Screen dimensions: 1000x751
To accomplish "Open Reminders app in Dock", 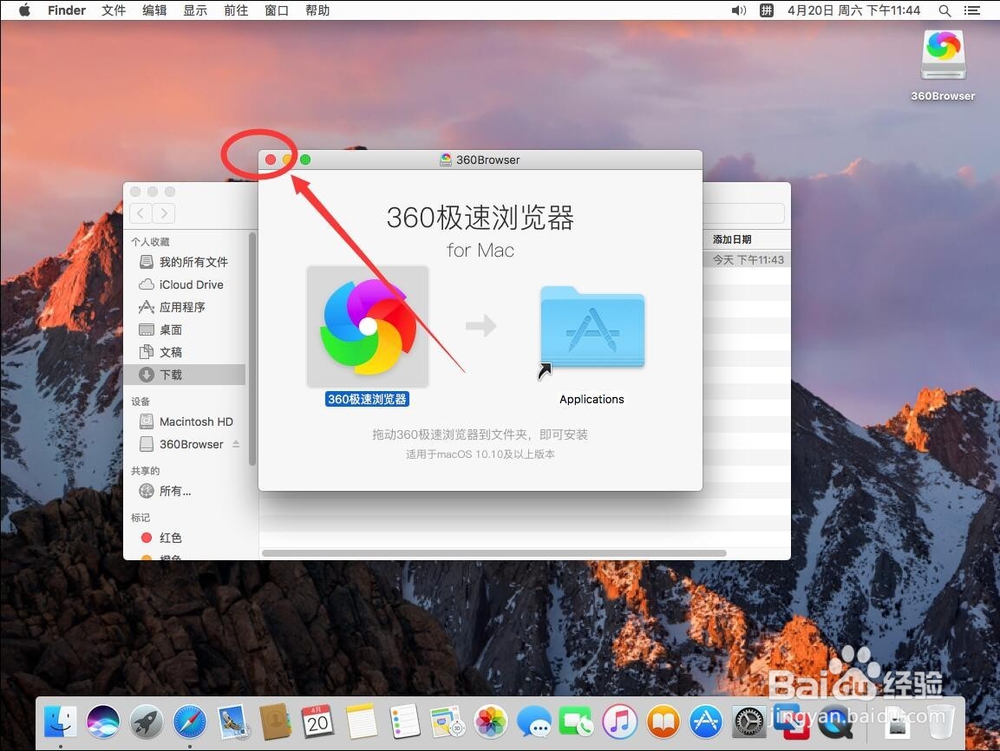I will 404,722.
